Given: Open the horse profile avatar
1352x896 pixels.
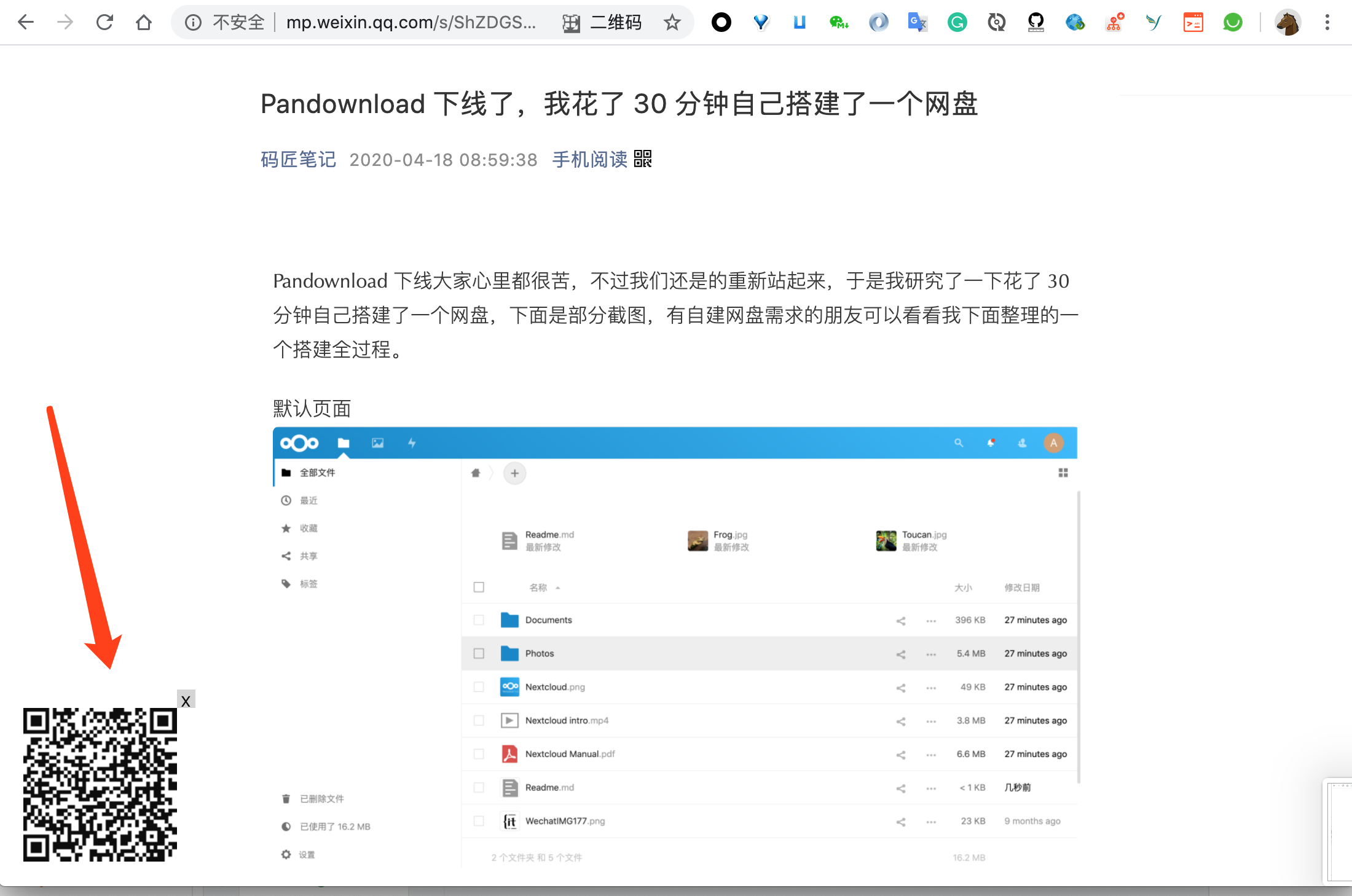Looking at the screenshot, I should [x=1287, y=23].
